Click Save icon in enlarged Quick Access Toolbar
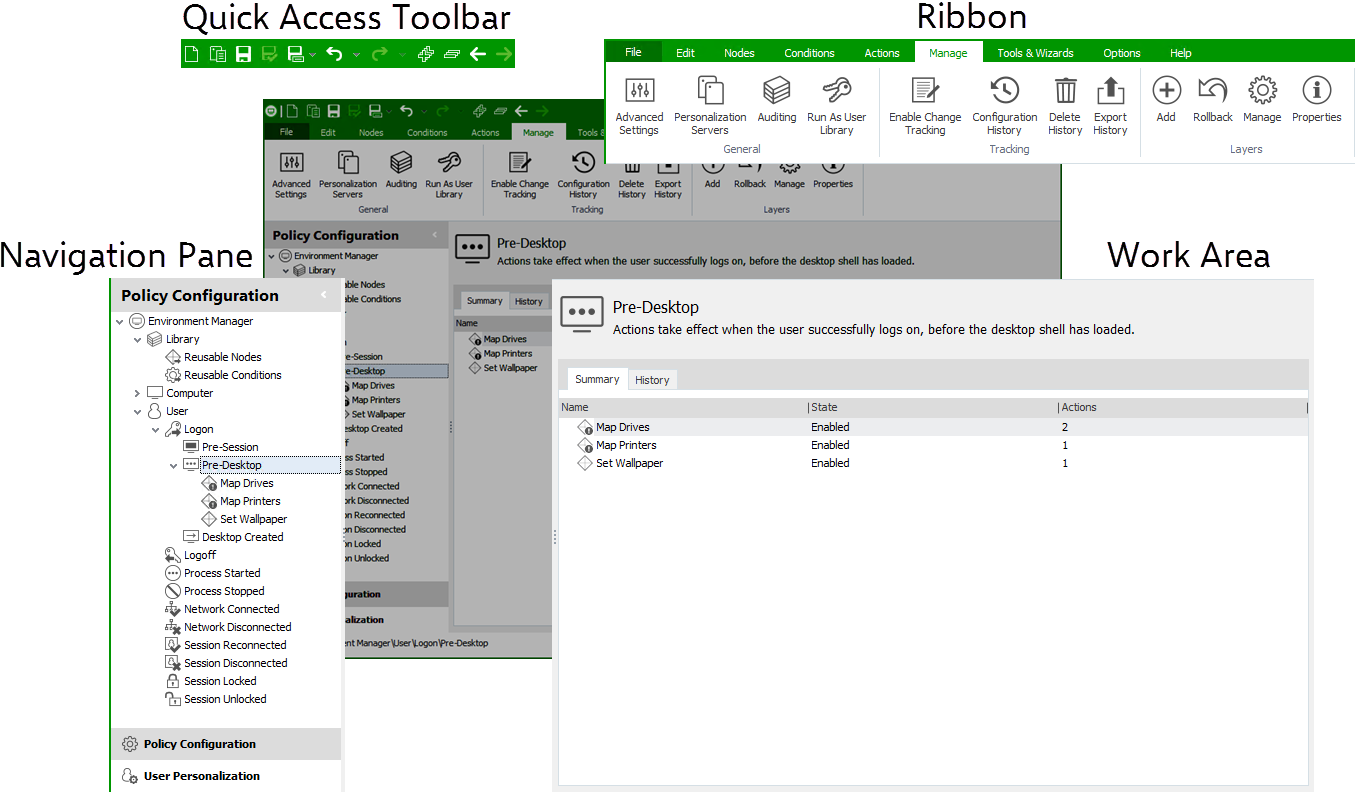1355x792 pixels. 243,54
